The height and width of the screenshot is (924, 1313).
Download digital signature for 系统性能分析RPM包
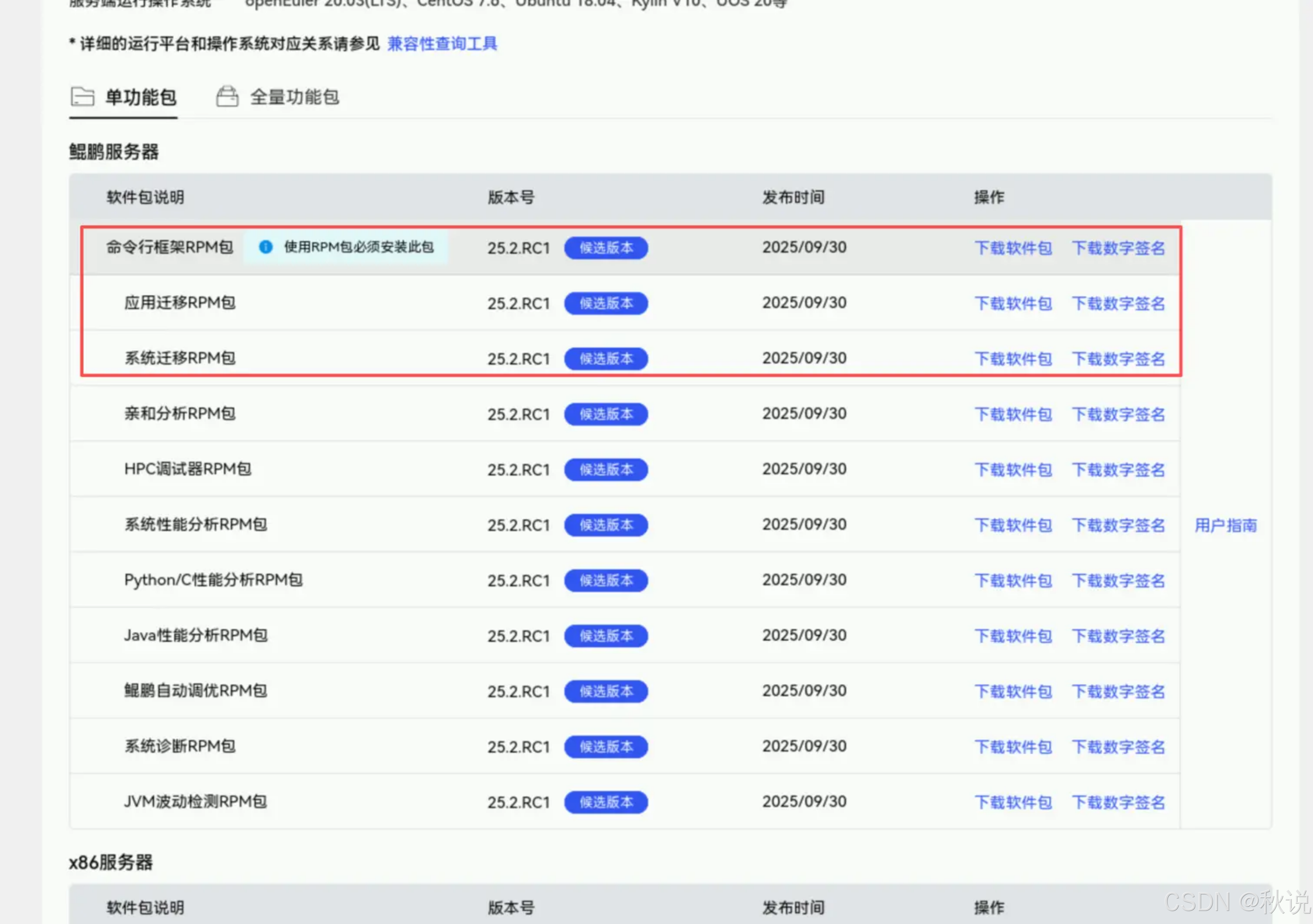coord(1118,526)
